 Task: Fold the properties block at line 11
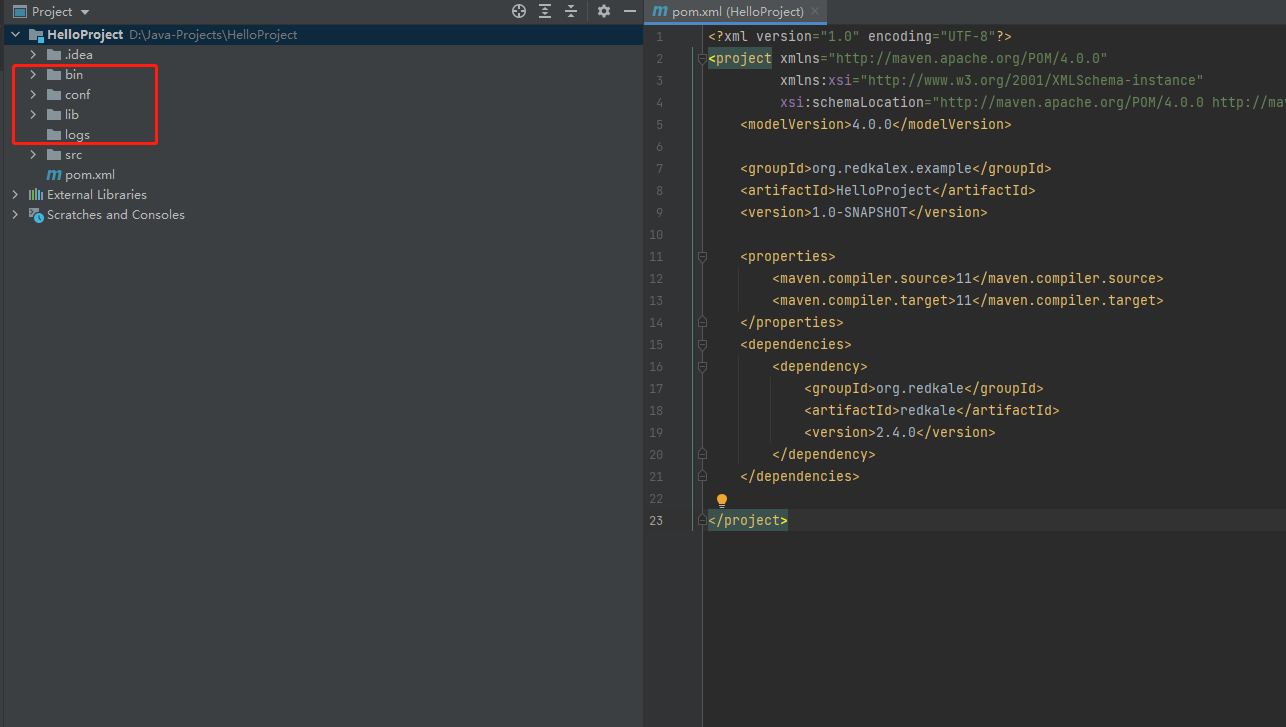click(x=702, y=257)
